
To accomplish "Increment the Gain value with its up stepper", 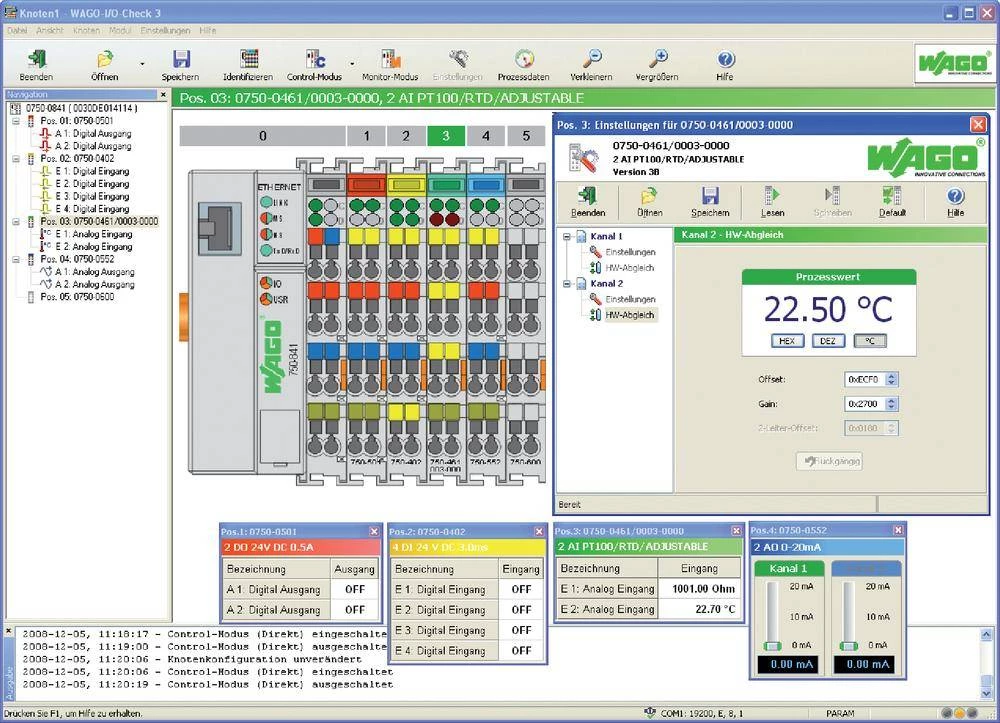I will point(891,399).
